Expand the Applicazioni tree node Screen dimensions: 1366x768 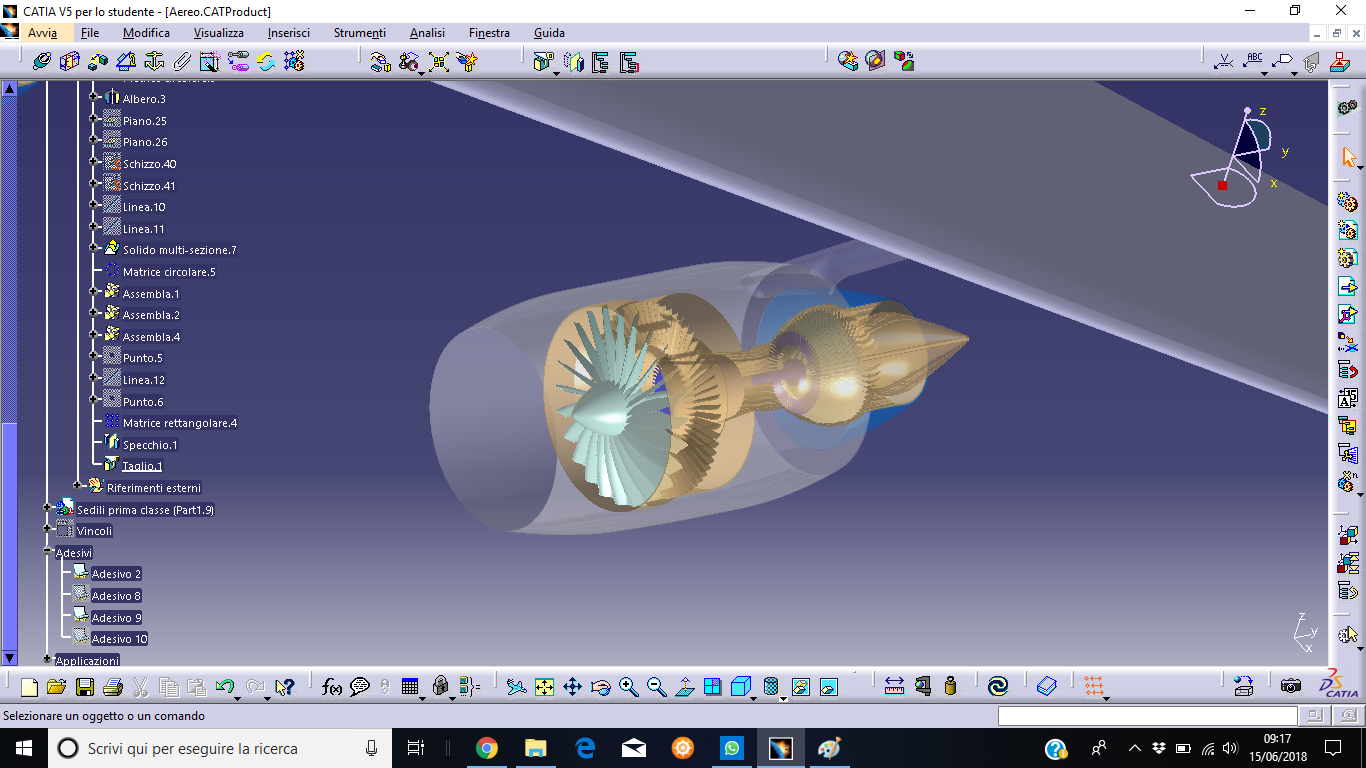[47, 659]
